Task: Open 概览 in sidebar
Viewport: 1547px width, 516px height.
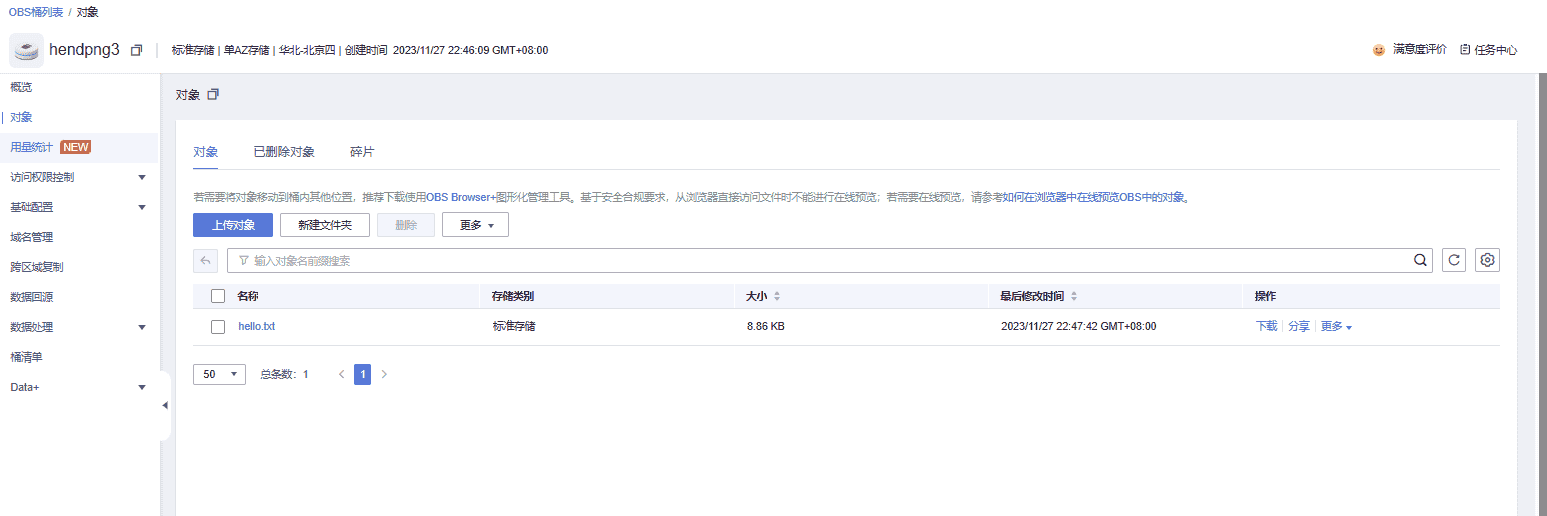Action: 21,87
